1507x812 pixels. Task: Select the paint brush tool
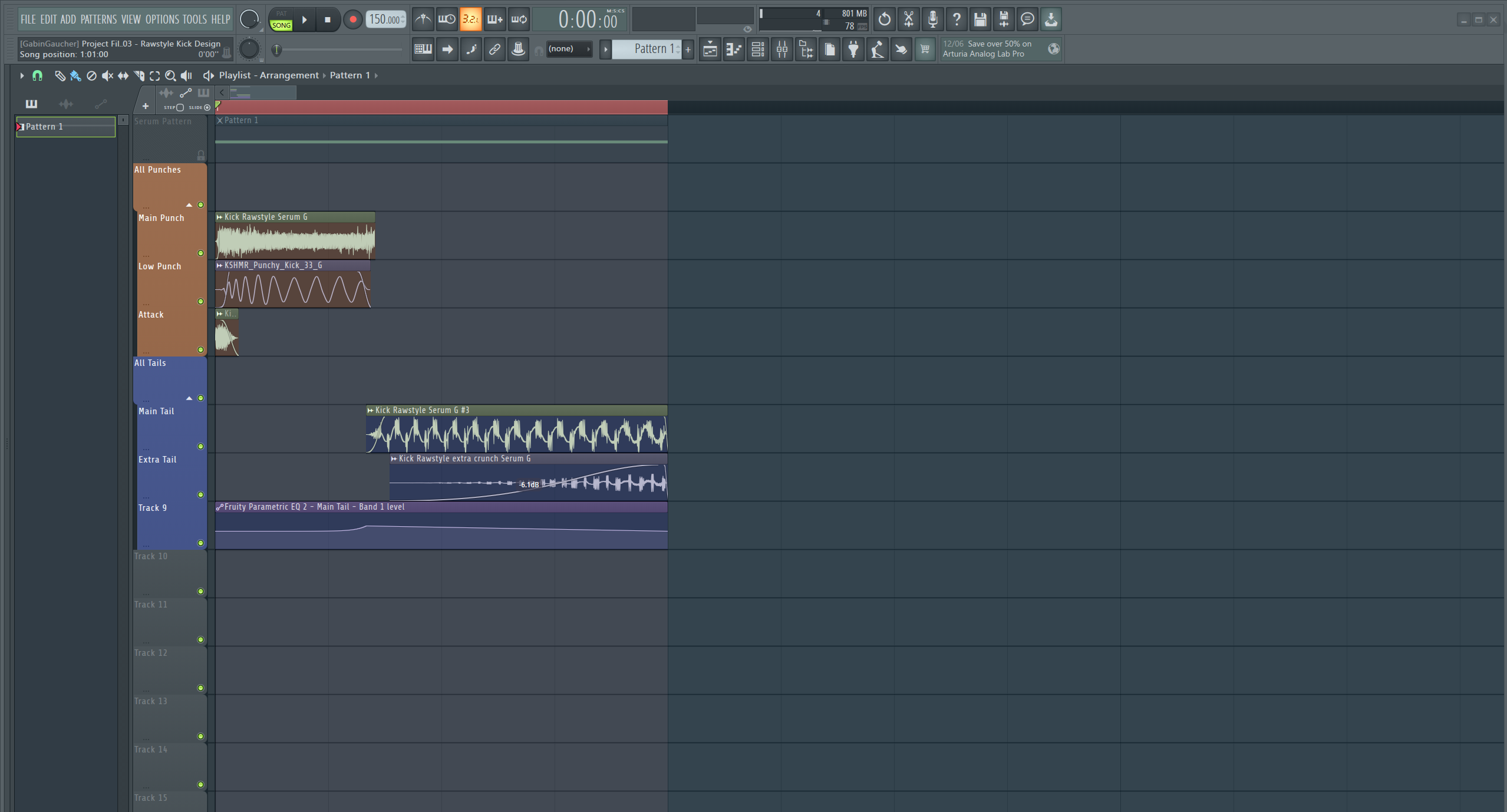(75, 75)
